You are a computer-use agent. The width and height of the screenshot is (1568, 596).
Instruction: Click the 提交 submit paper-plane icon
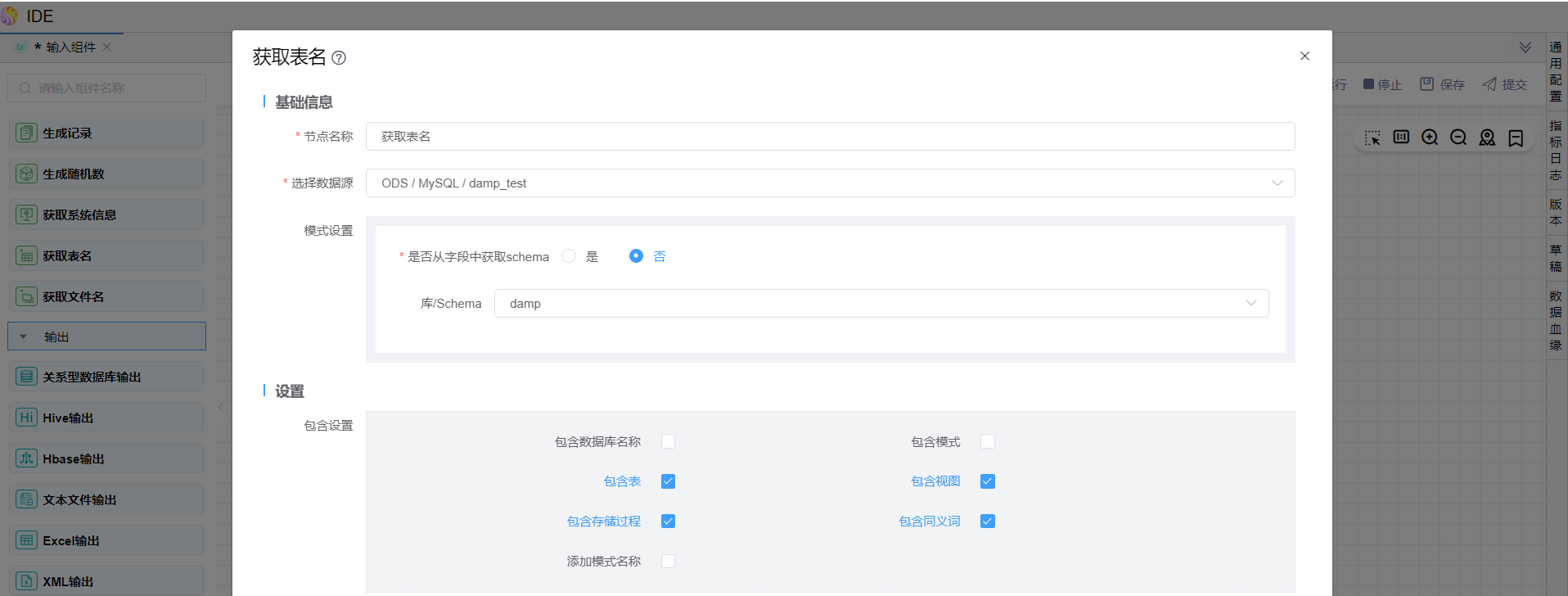coord(1489,84)
